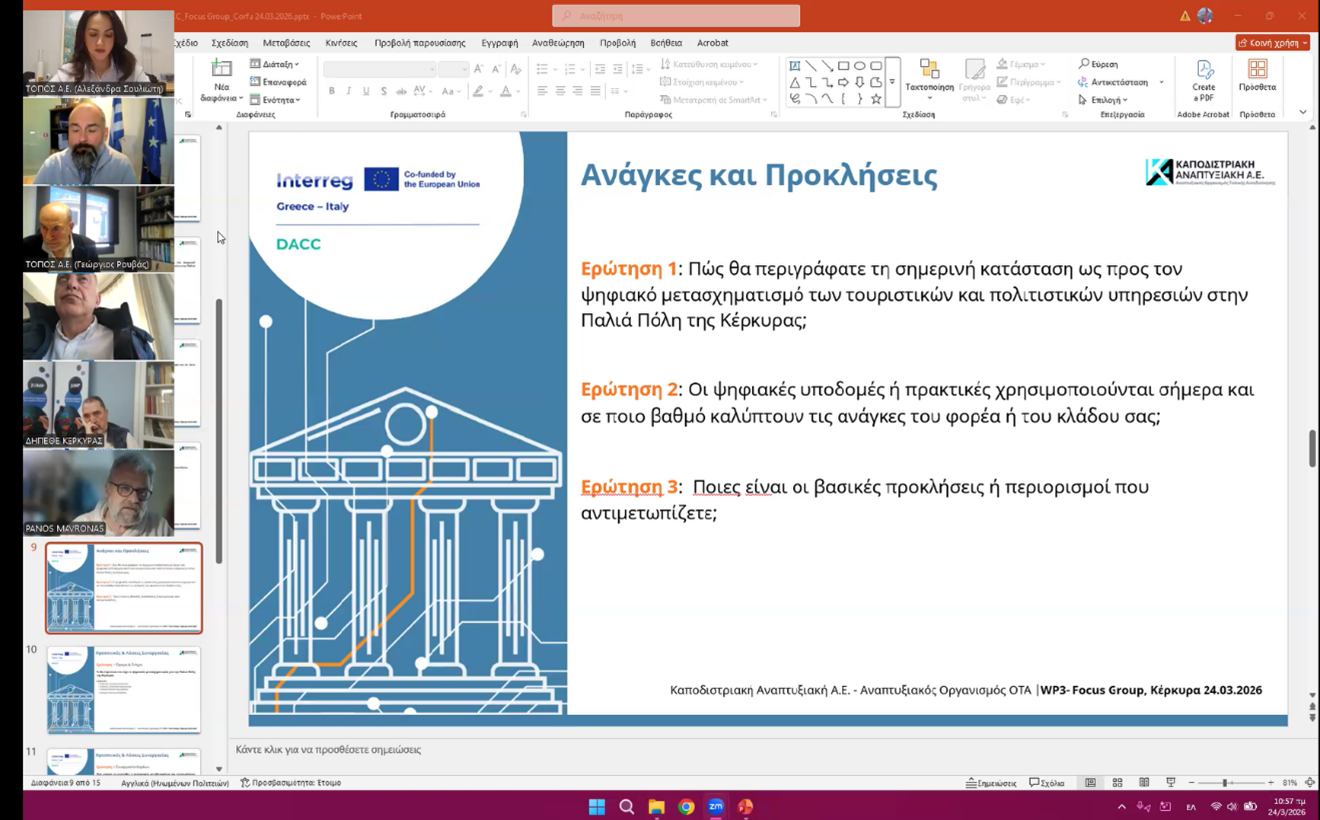The image size is (1320, 820).
Task: Toggle the Σχόλια comments pane
Action: (1047, 783)
